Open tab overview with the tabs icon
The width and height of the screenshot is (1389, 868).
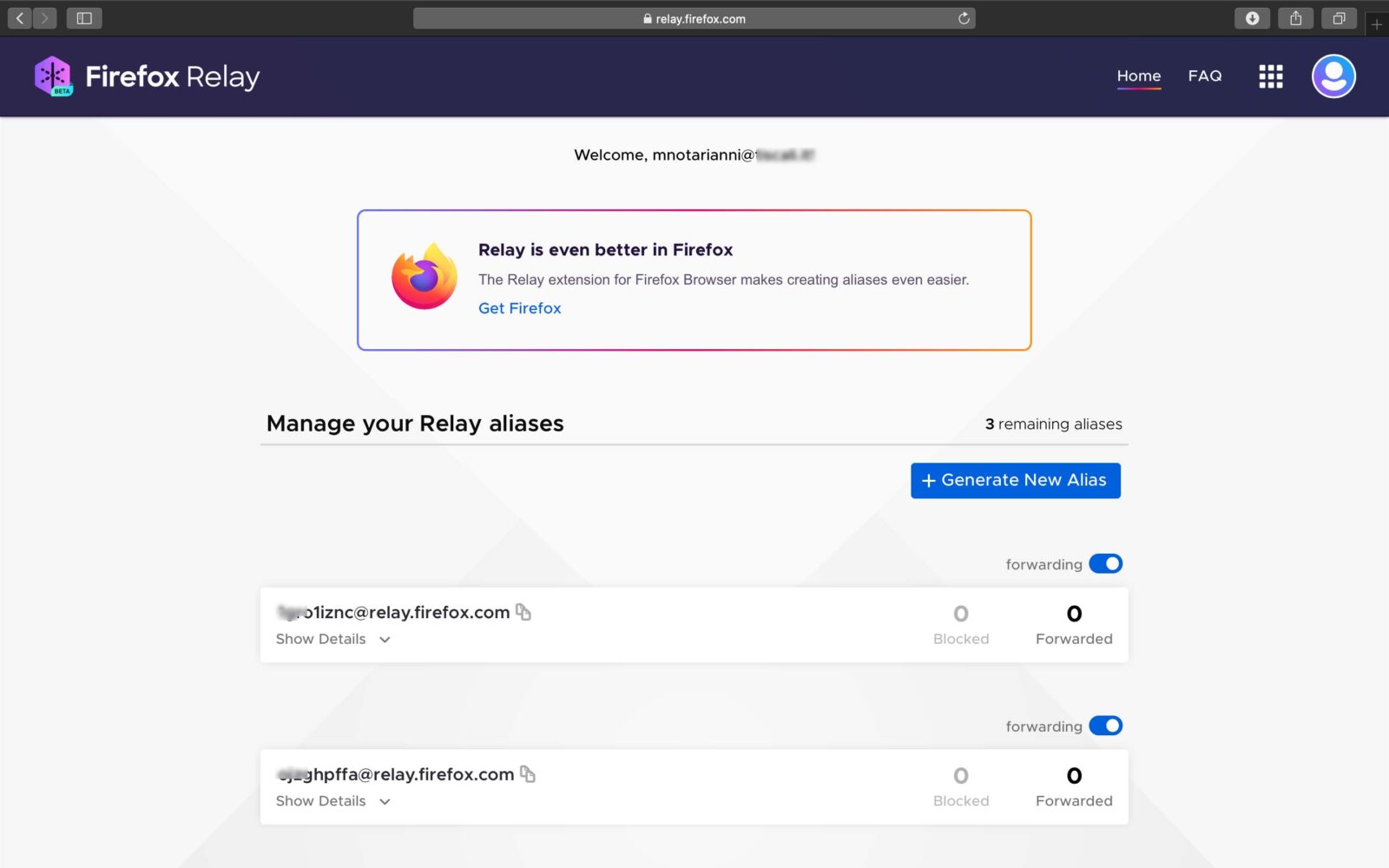(x=1339, y=17)
